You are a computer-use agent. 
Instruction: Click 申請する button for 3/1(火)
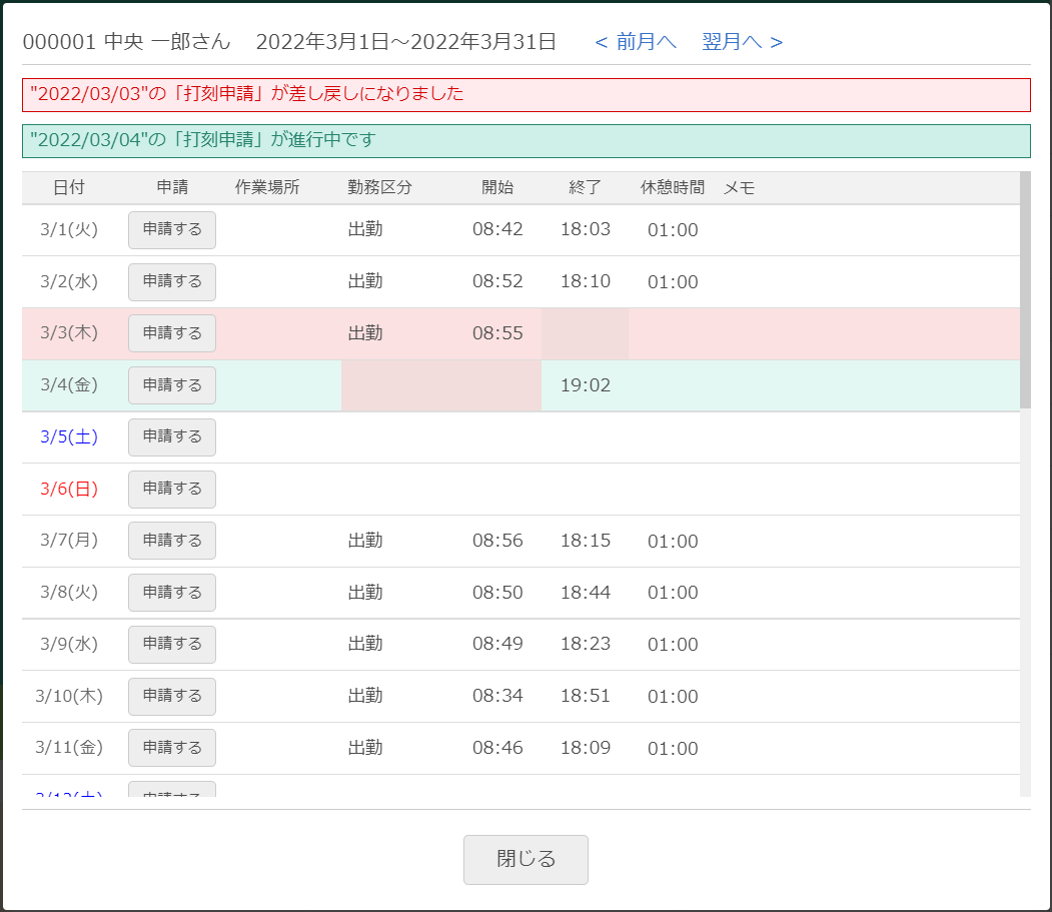pyautogui.click(x=172, y=230)
